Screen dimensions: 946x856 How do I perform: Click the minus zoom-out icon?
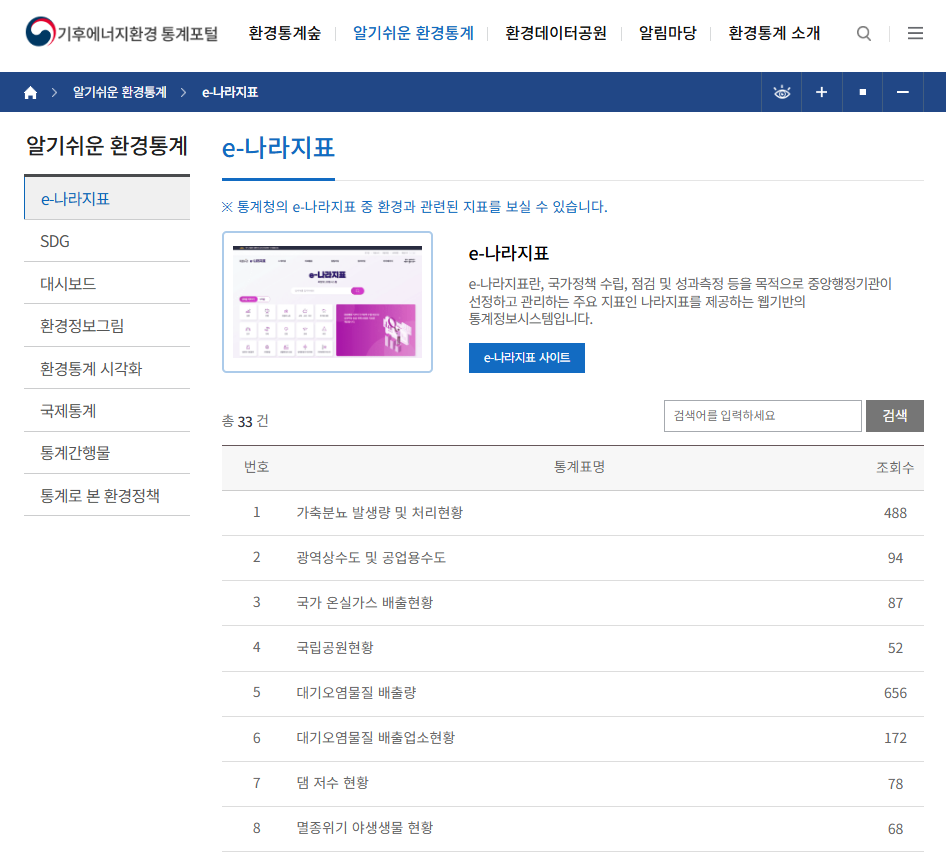point(903,92)
